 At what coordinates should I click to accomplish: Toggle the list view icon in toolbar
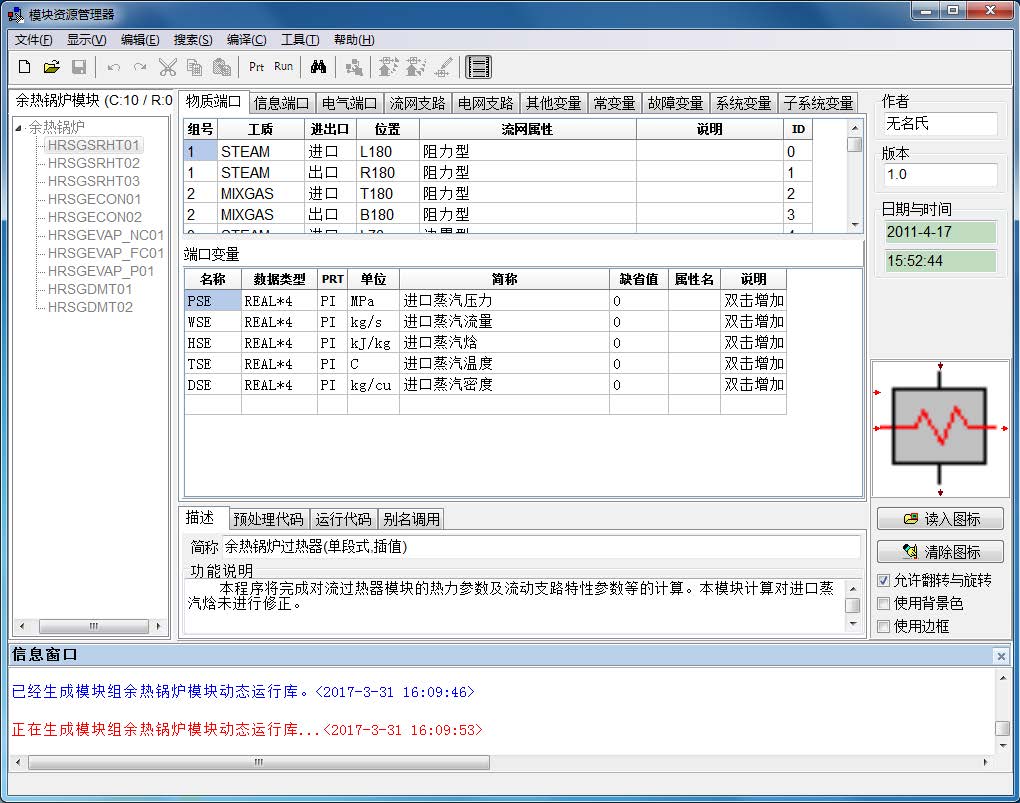pos(479,67)
